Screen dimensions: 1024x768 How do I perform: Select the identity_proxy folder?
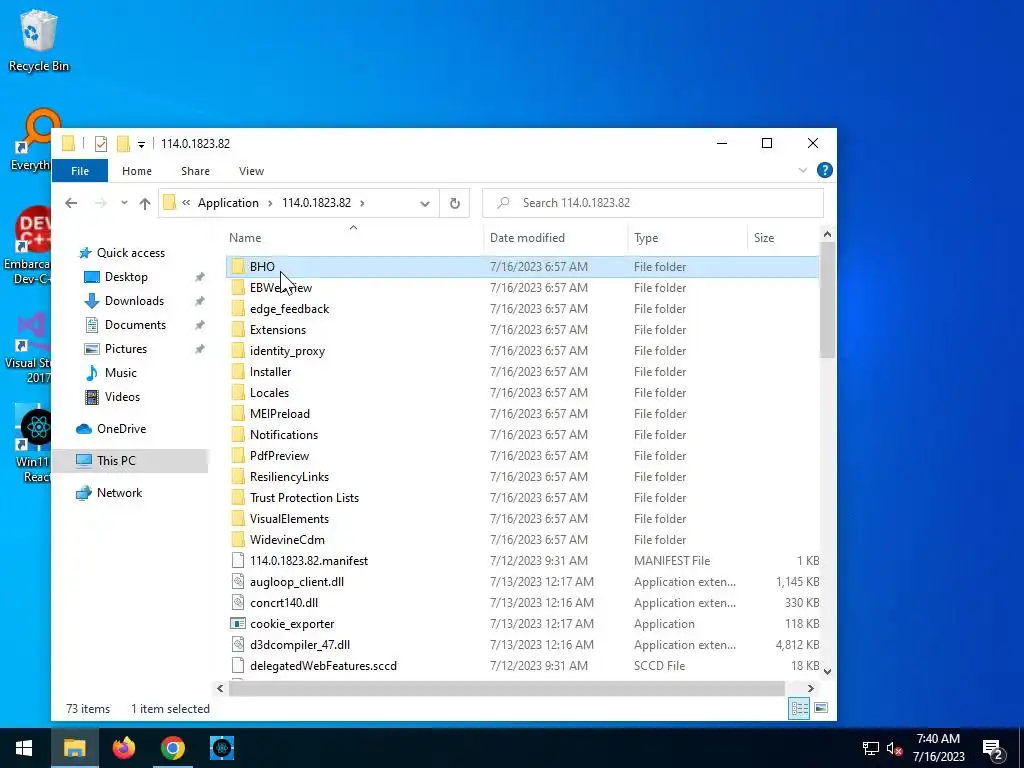(287, 351)
